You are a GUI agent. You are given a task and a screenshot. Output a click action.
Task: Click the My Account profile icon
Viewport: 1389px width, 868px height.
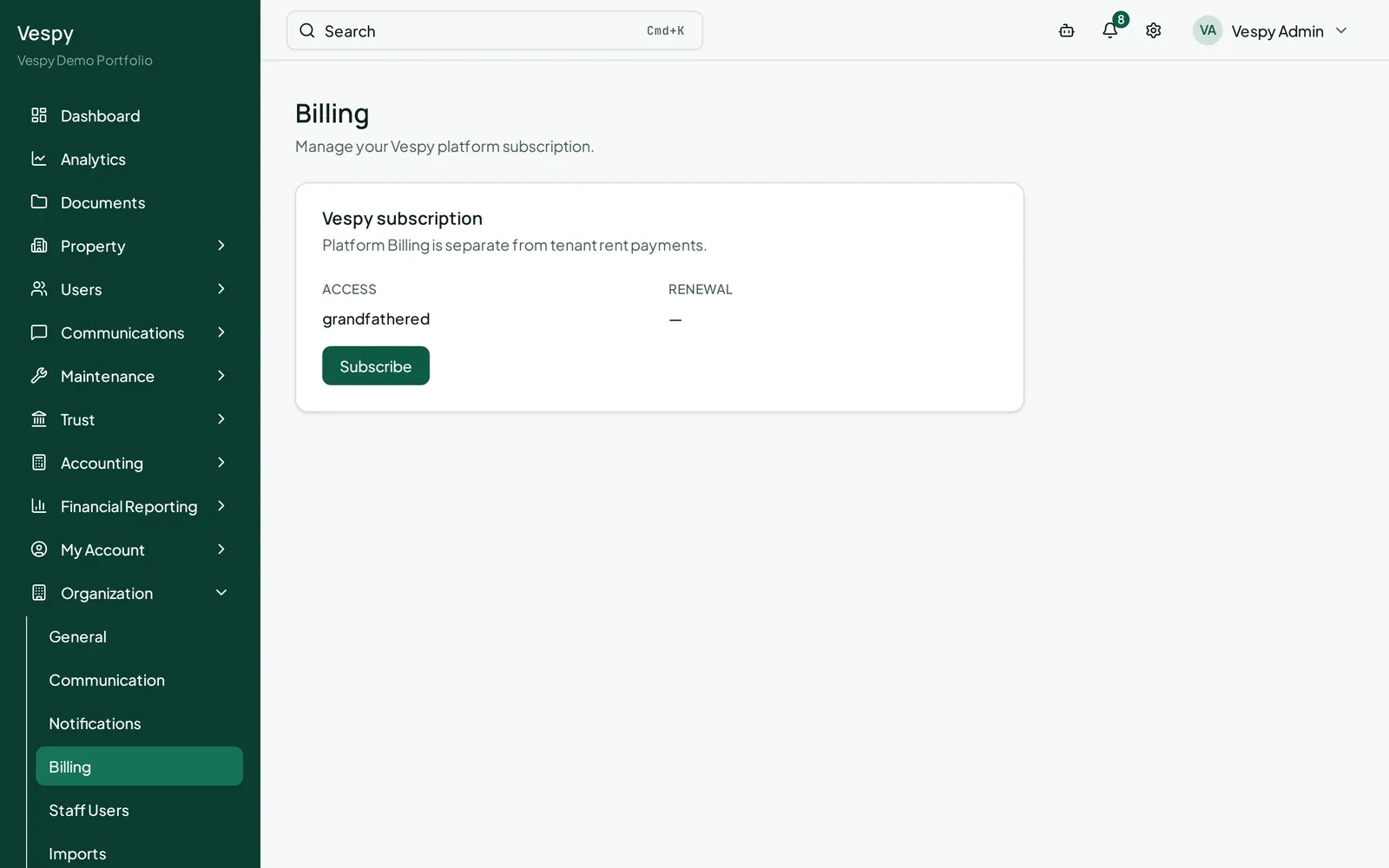(39, 549)
